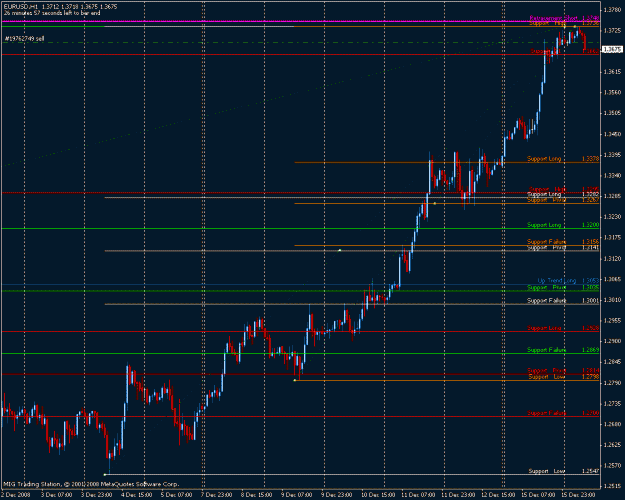Select the magenta Retracement Short 1.3748 label
Image resolution: width=625 pixels, height=500 pixels.
[564, 18]
